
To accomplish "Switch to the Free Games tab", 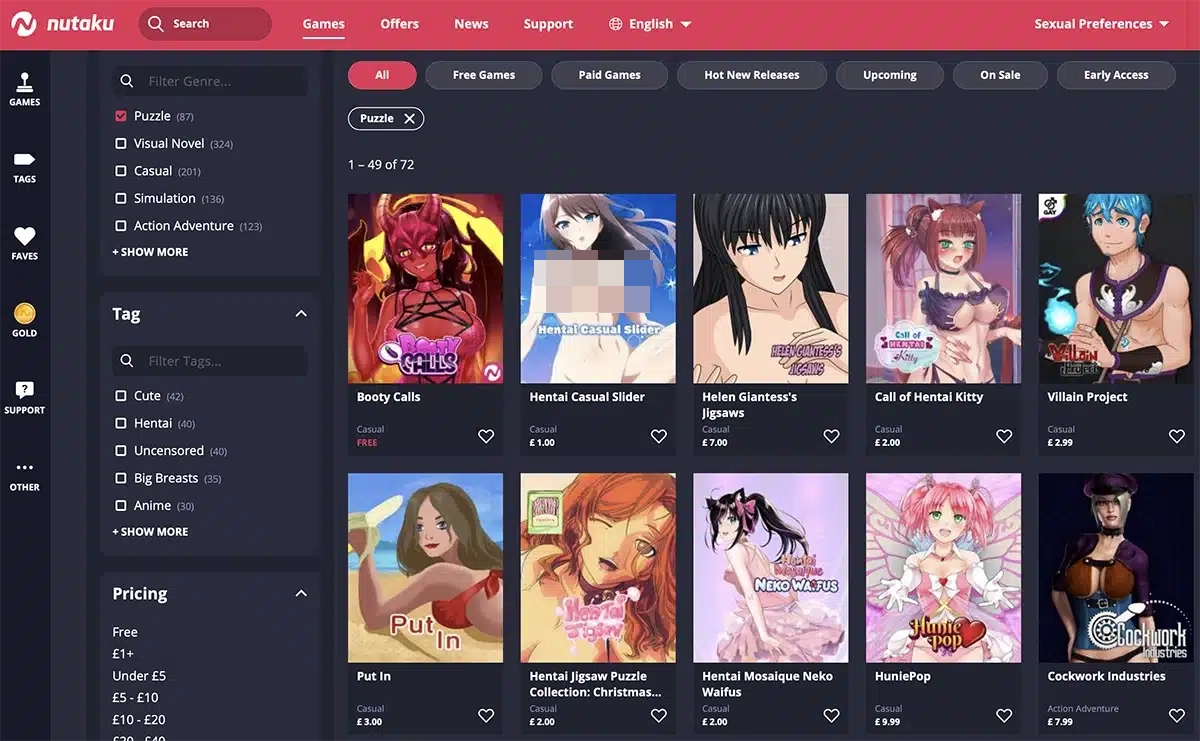I will tap(483, 74).
